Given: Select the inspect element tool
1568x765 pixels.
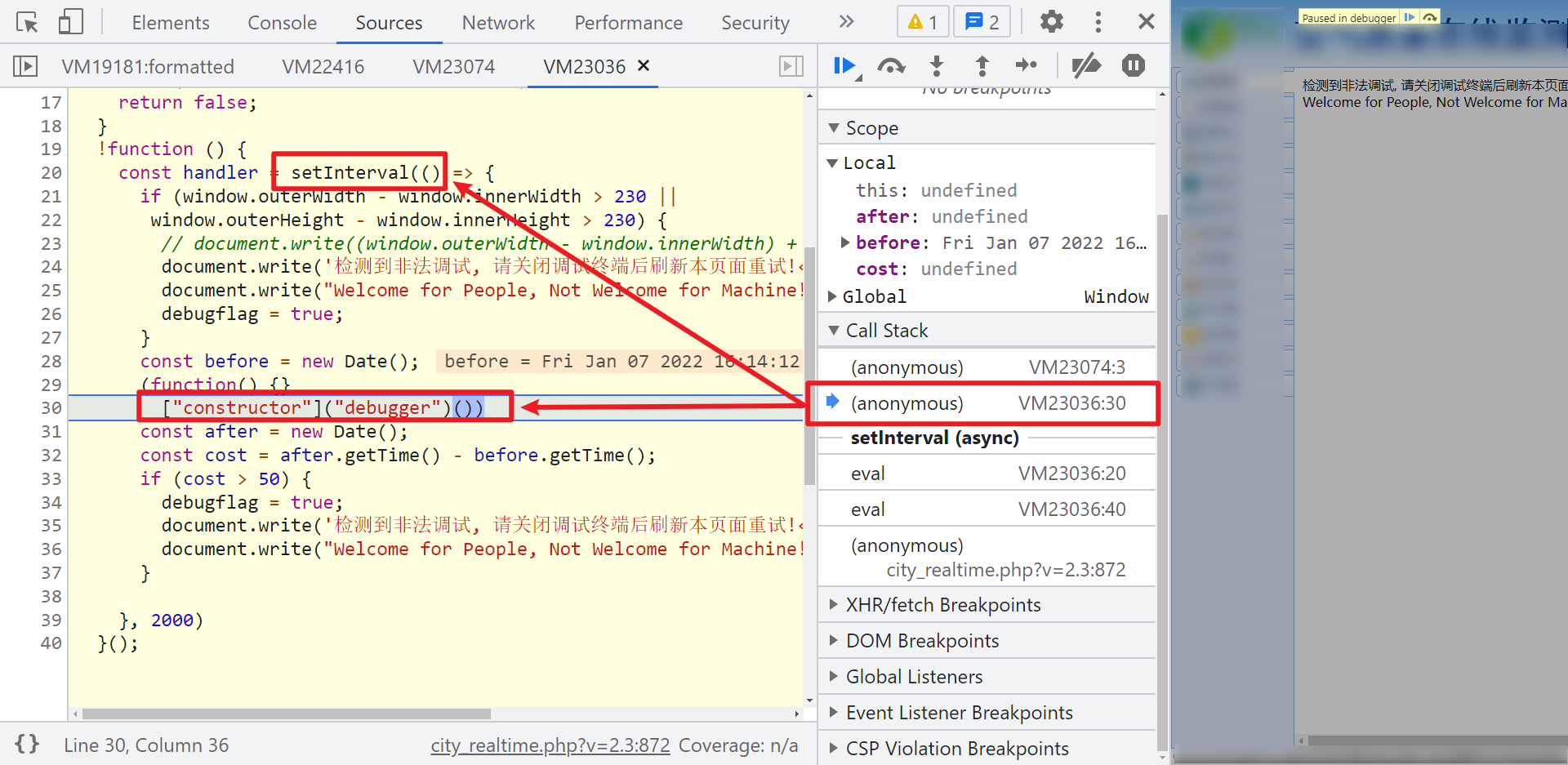Looking at the screenshot, I should coord(27,22).
